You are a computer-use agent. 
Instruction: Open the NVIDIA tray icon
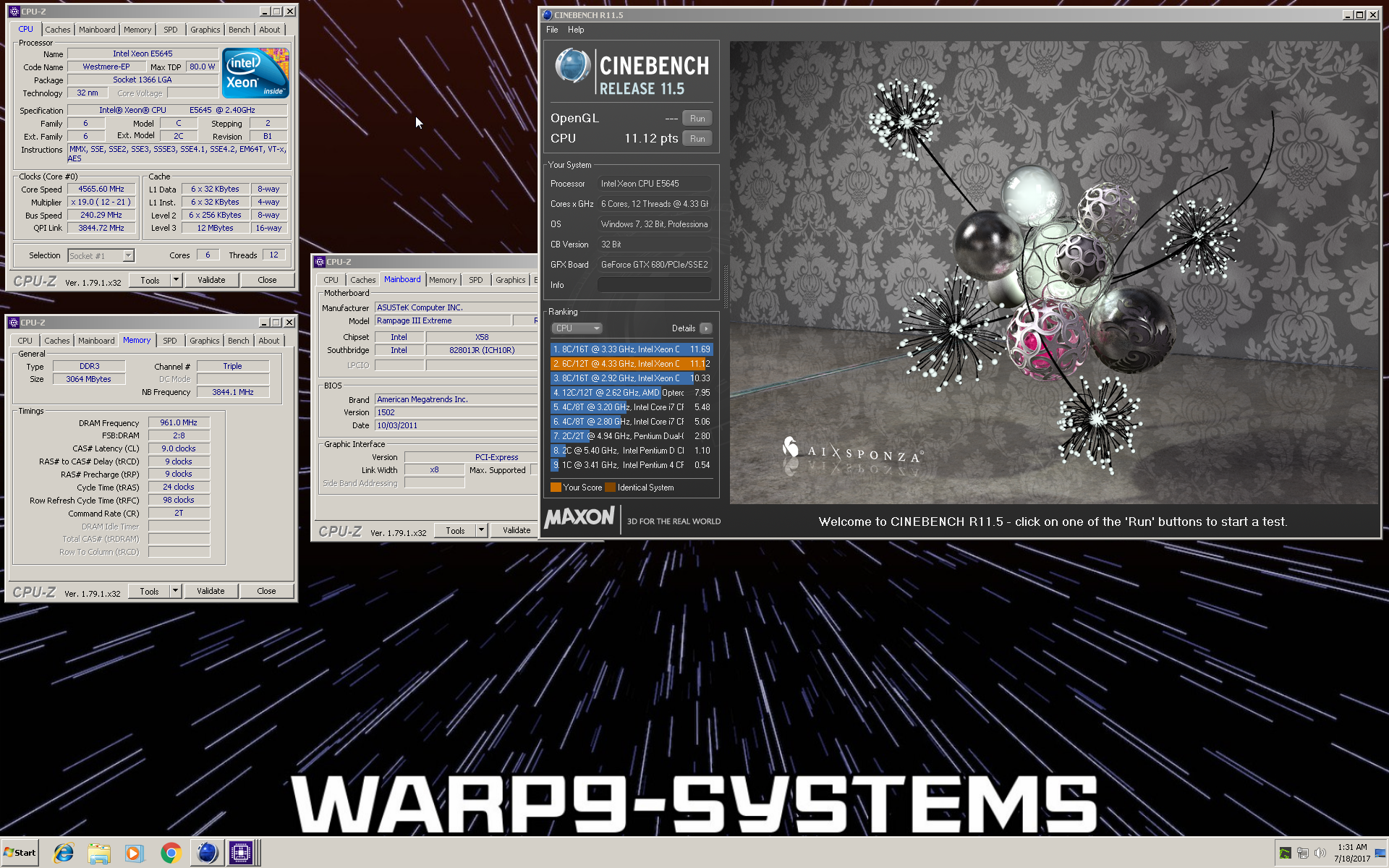pyautogui.click(x=1285, y=853)
